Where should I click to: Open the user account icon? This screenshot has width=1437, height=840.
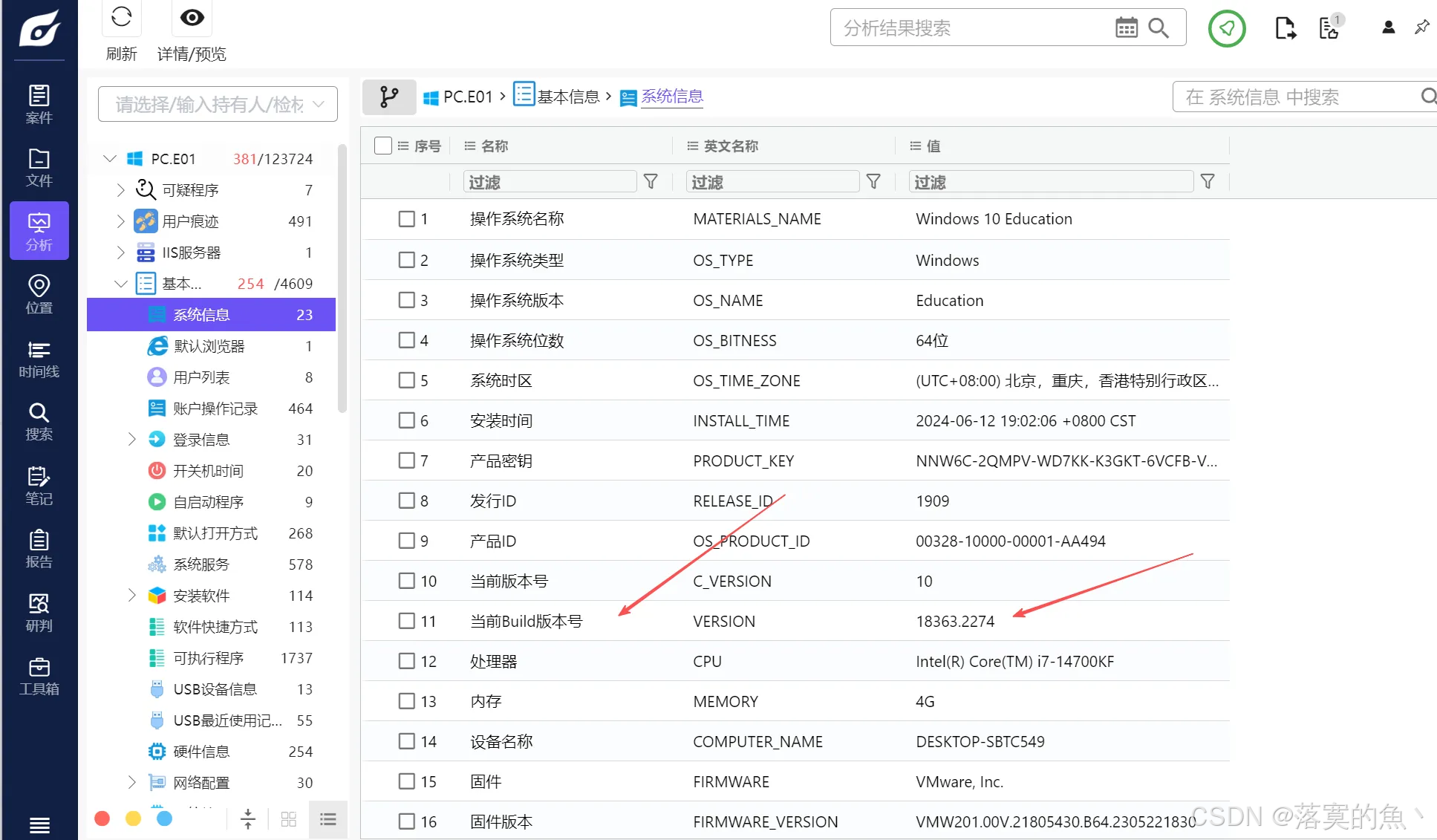coord(1388,27)
